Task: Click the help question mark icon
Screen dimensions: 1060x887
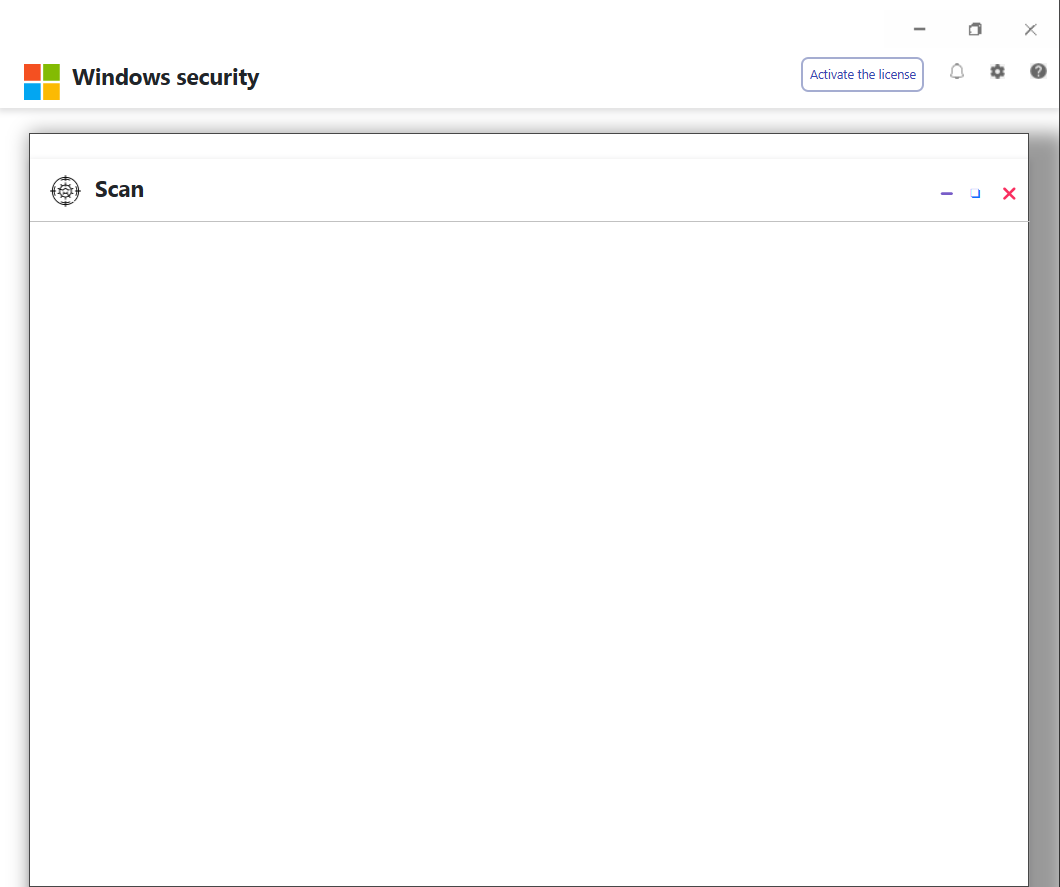Action: tap(1038, 72)
